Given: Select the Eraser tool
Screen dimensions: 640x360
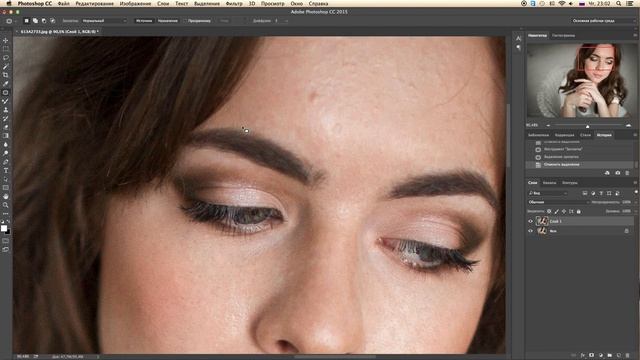Looking at the screenshot, I should tap(6, 127).
